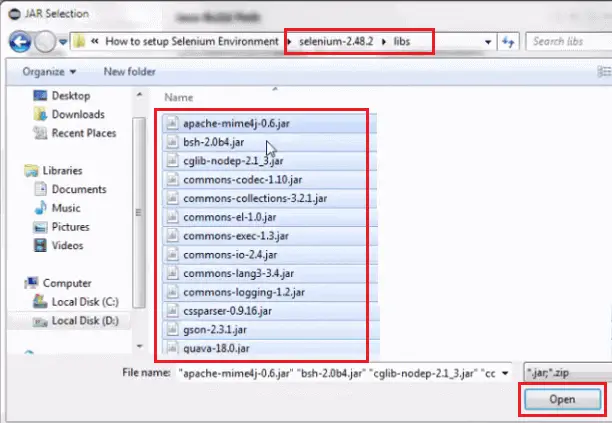Select Computer in the navigation pane
Screen dimensions: 612x423
pyautogui.click(x=58, y=283)
